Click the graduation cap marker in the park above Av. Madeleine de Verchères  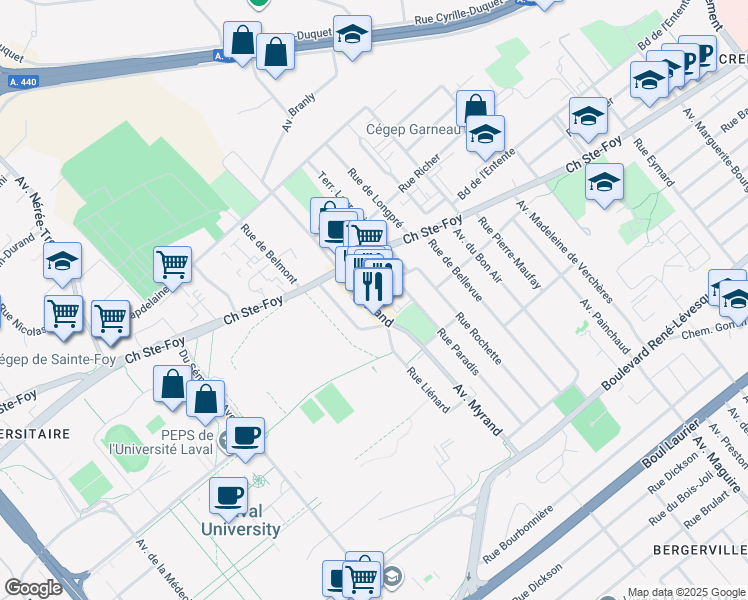604,183
